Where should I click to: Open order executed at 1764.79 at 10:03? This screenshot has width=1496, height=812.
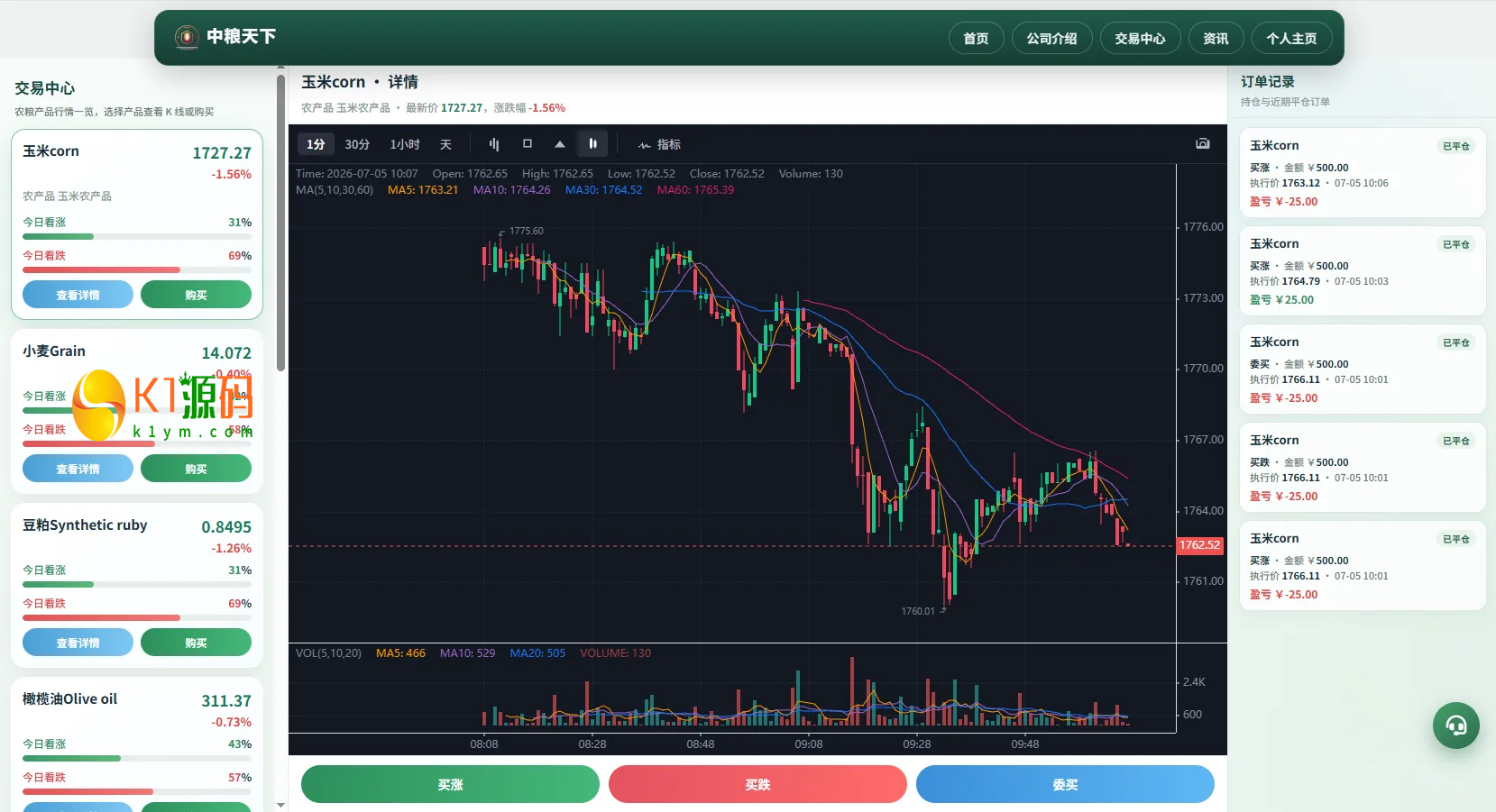click(x=1363, y=271)
